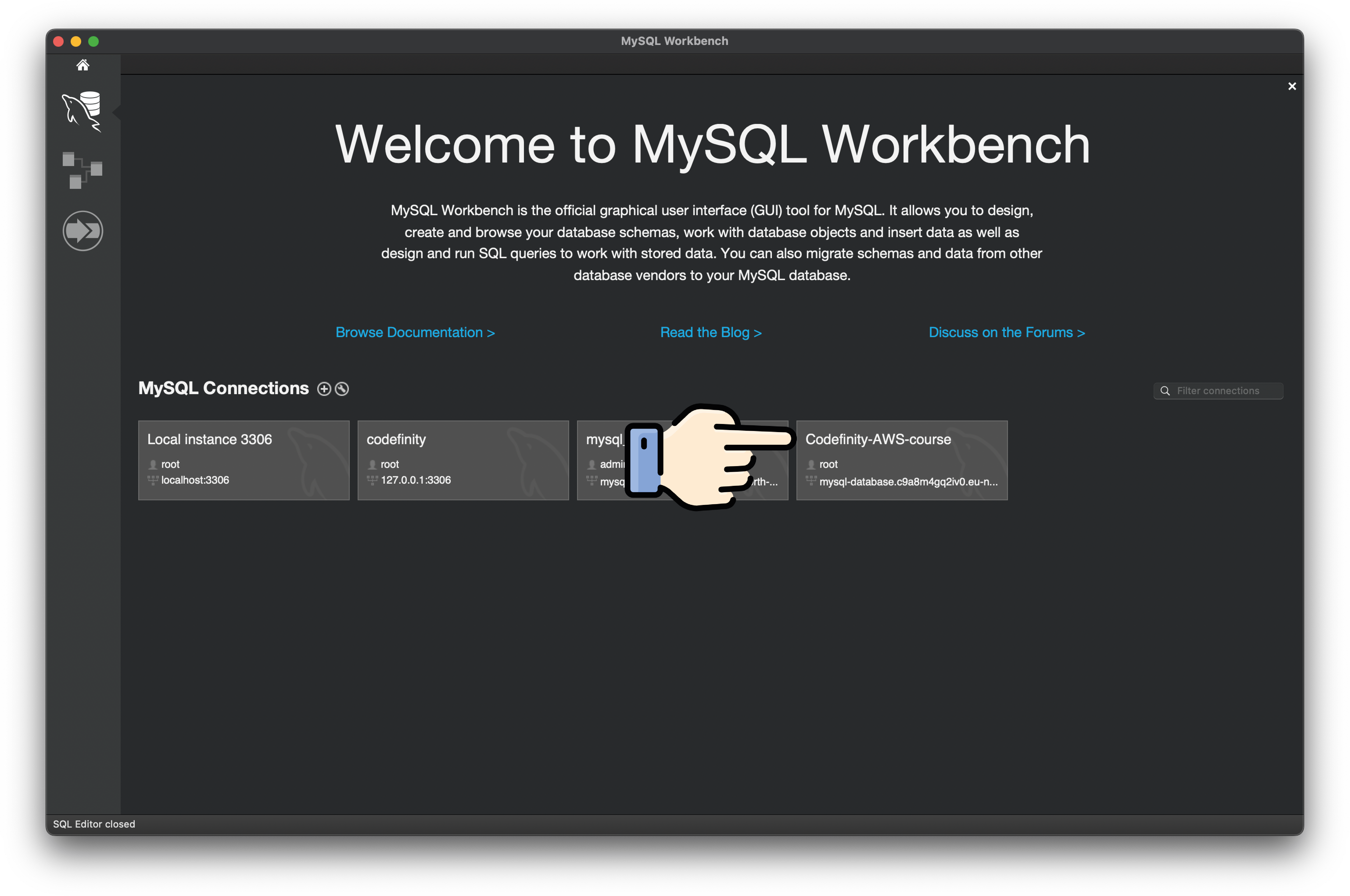The image size is (1350, 896).
Task: Click the localhost:3306 host text
Action: (x=195, y=481)
